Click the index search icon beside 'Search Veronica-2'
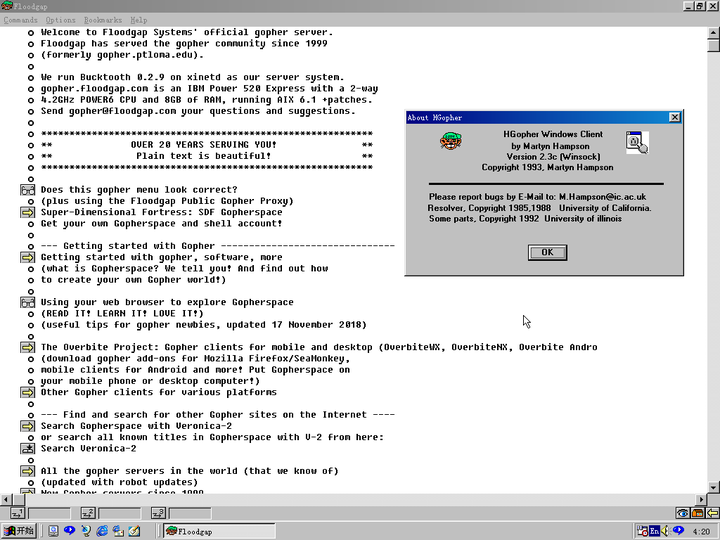Viewport: 720px width, 540px height. click(x=28, y=448)
